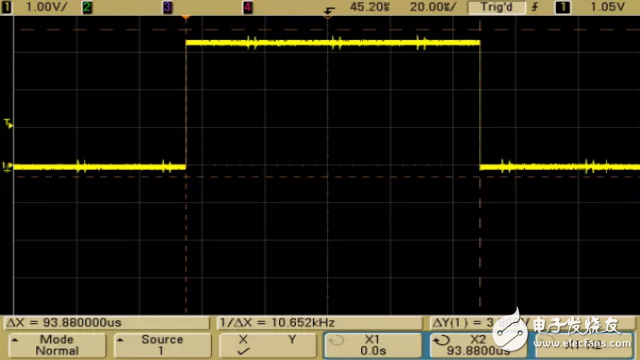The width and height of the screenshot is (640, 360).
Task: Select the X2 93.8800us cursor softkey
Action: [478, 345]
